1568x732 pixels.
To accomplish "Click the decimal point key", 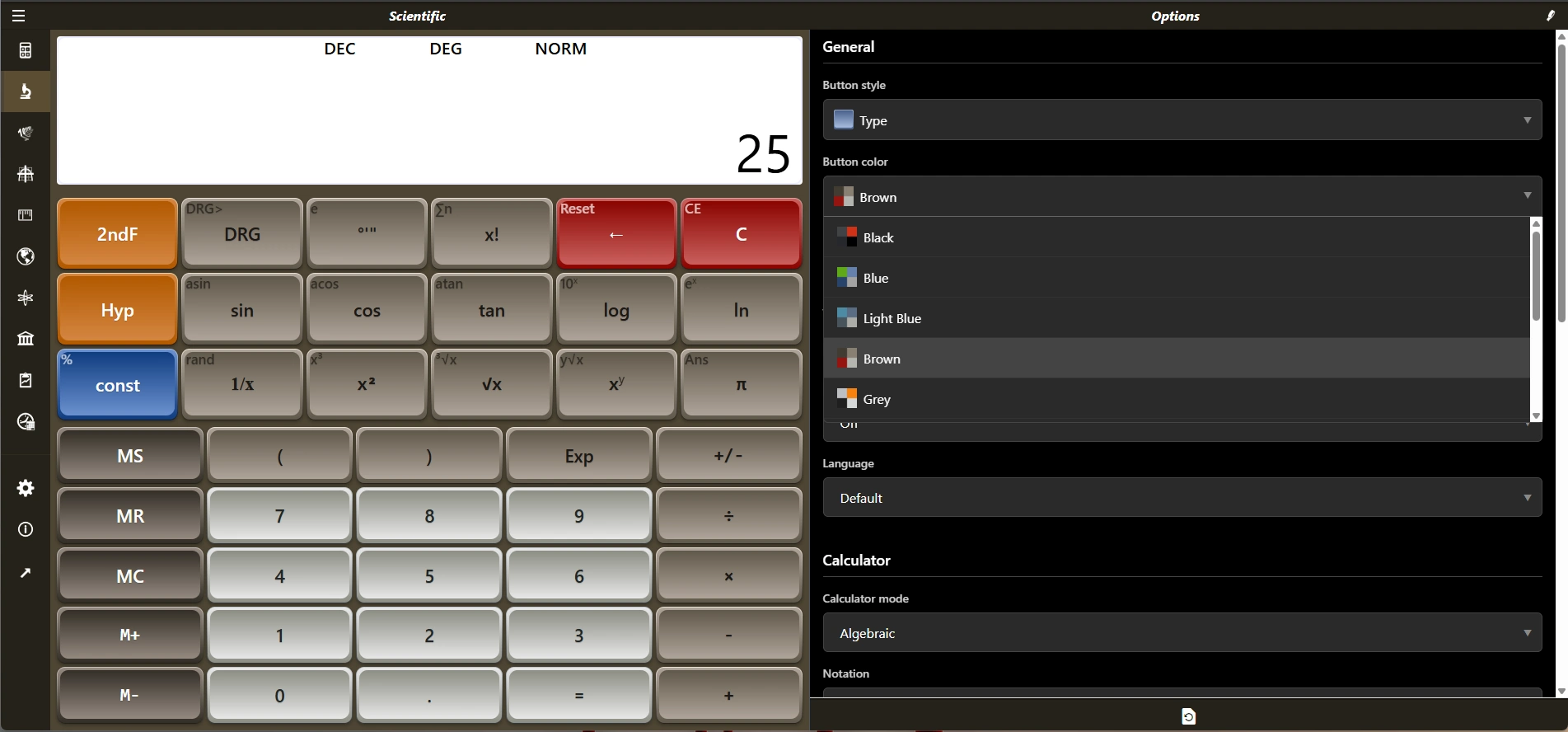I will (x=429, y=695).
